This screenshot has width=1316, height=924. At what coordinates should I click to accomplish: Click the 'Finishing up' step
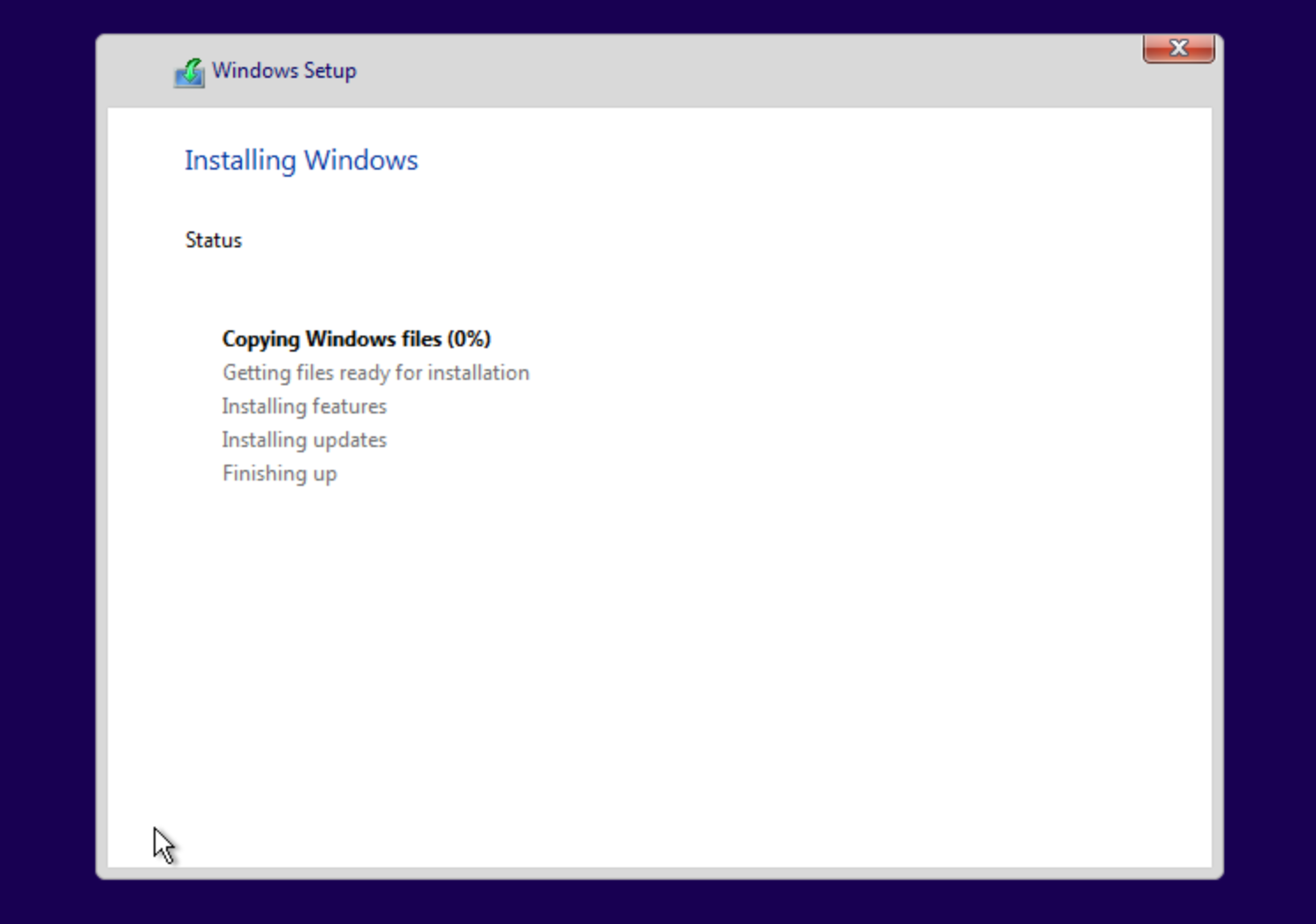tap(279, 473)
